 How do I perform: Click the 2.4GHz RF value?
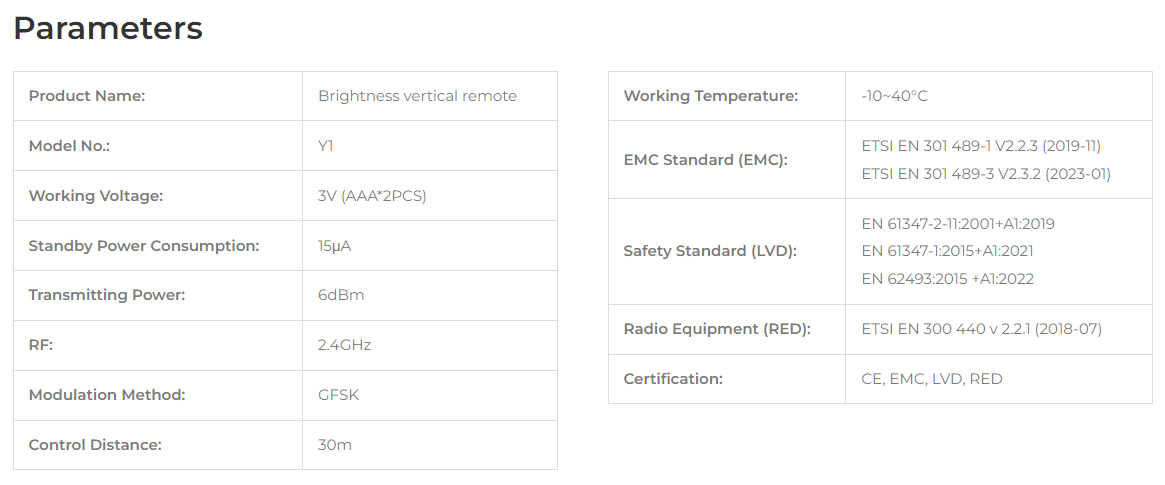[344, 345]
